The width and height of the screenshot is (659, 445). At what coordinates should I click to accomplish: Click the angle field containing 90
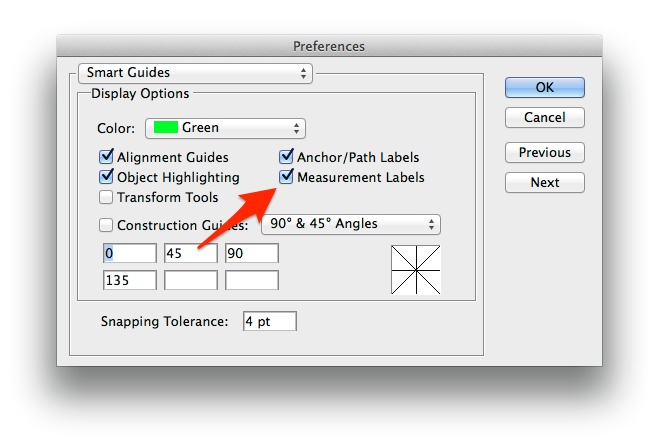click(x=252, y=253)
